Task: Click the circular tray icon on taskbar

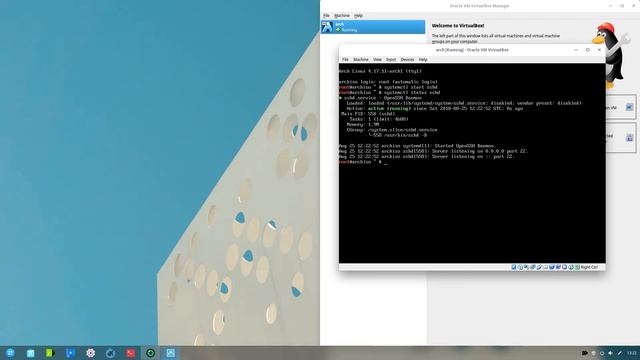Action: point(602,353)
